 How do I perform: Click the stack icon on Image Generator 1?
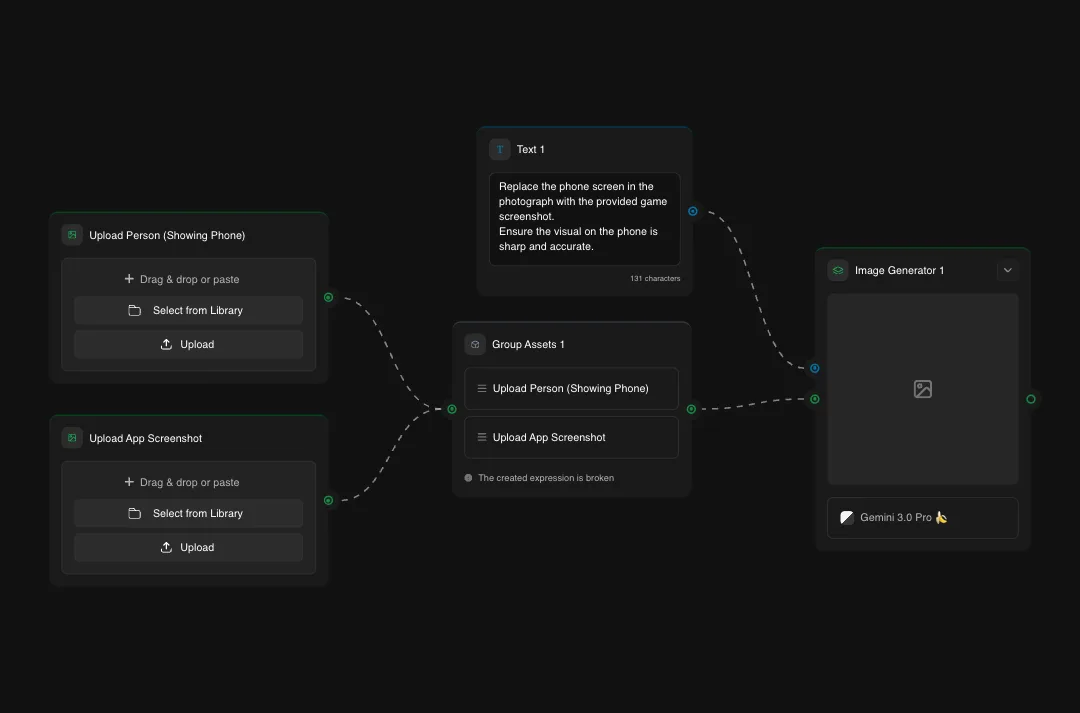click(837, 269)
